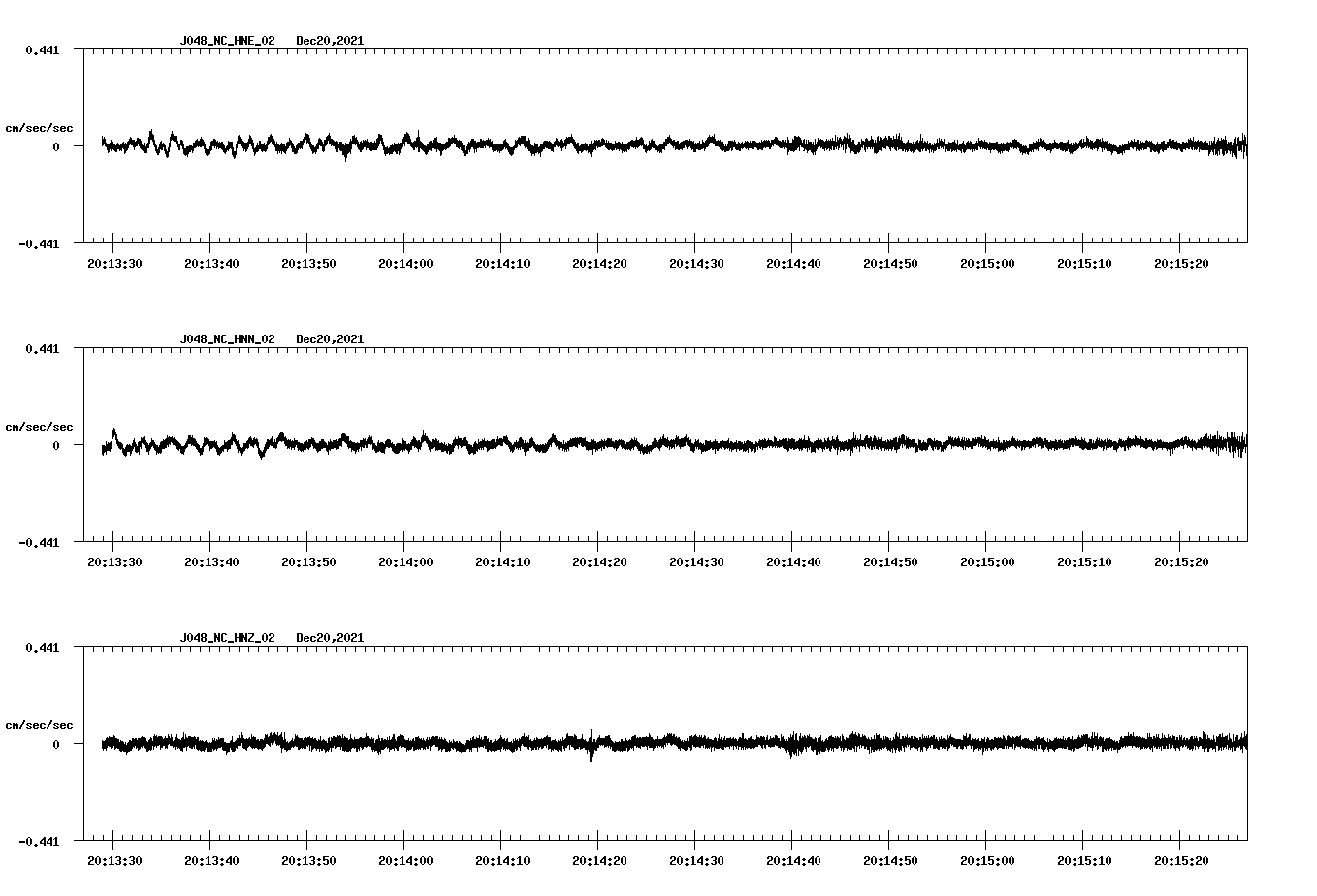
Task: Click the downward spike in the HNZ trace
Action: [x=591, y=756]
